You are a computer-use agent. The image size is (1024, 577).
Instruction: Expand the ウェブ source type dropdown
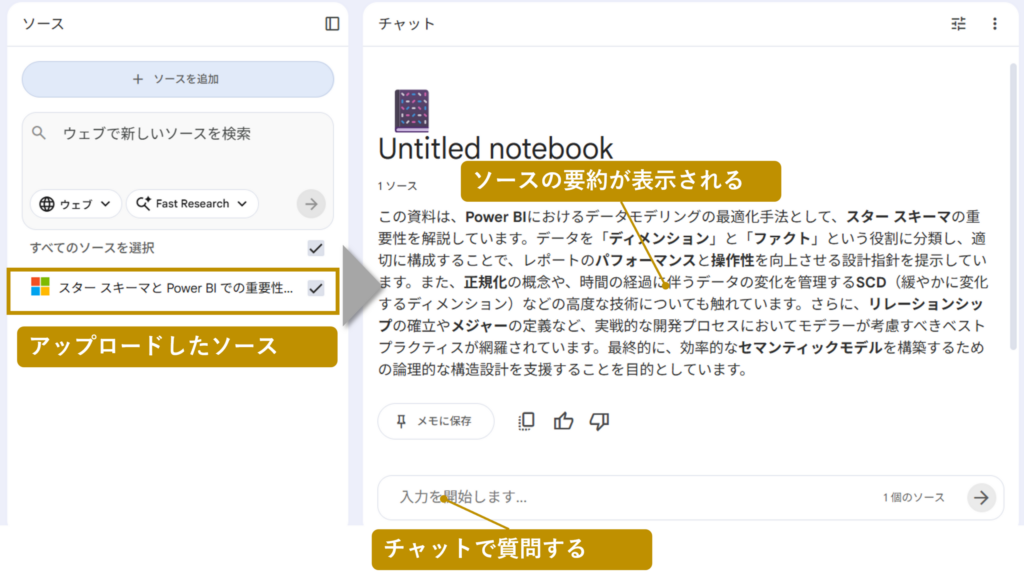tap(76, 204)
